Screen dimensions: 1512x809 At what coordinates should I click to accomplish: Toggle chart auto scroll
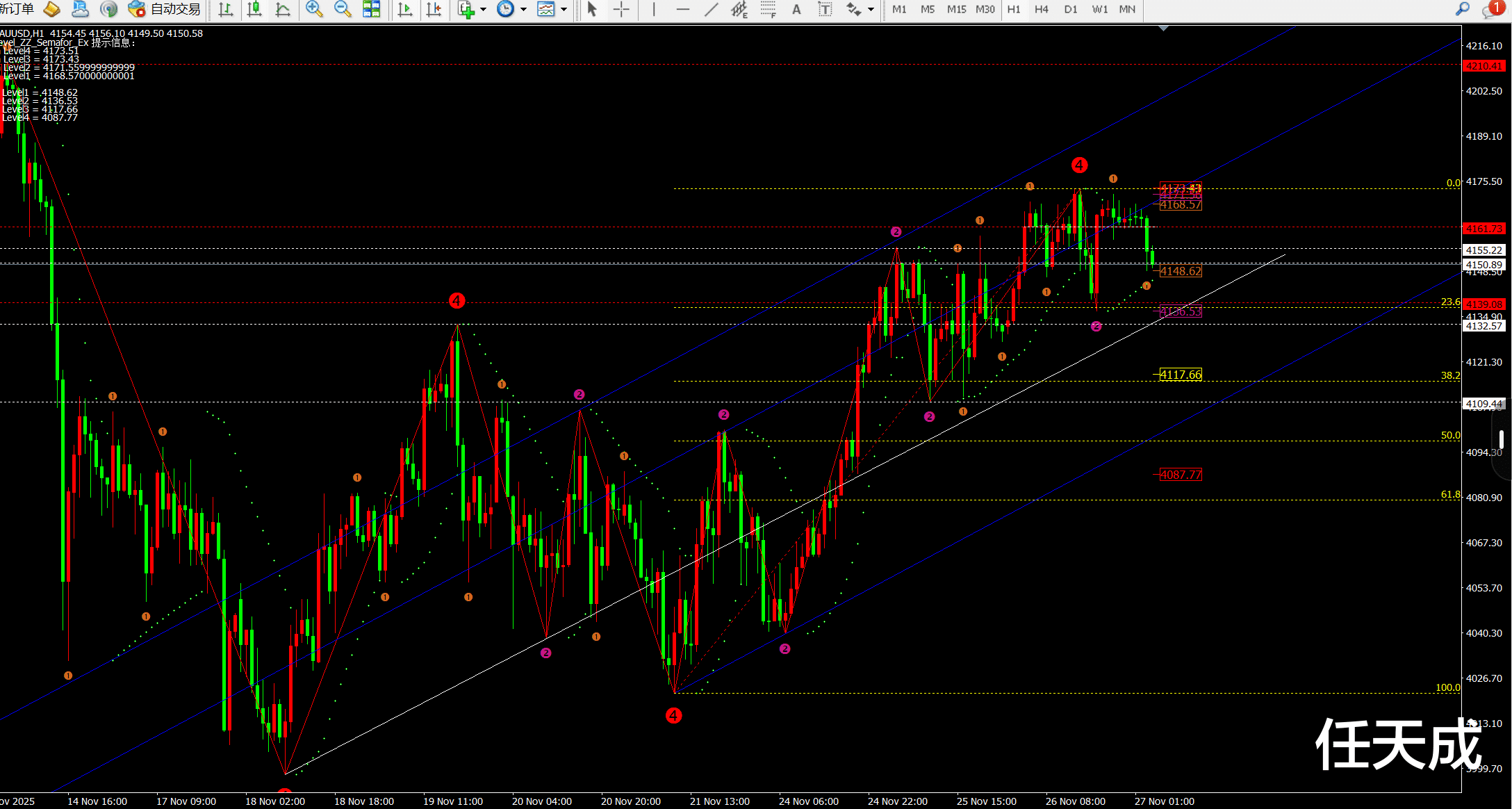405,9
